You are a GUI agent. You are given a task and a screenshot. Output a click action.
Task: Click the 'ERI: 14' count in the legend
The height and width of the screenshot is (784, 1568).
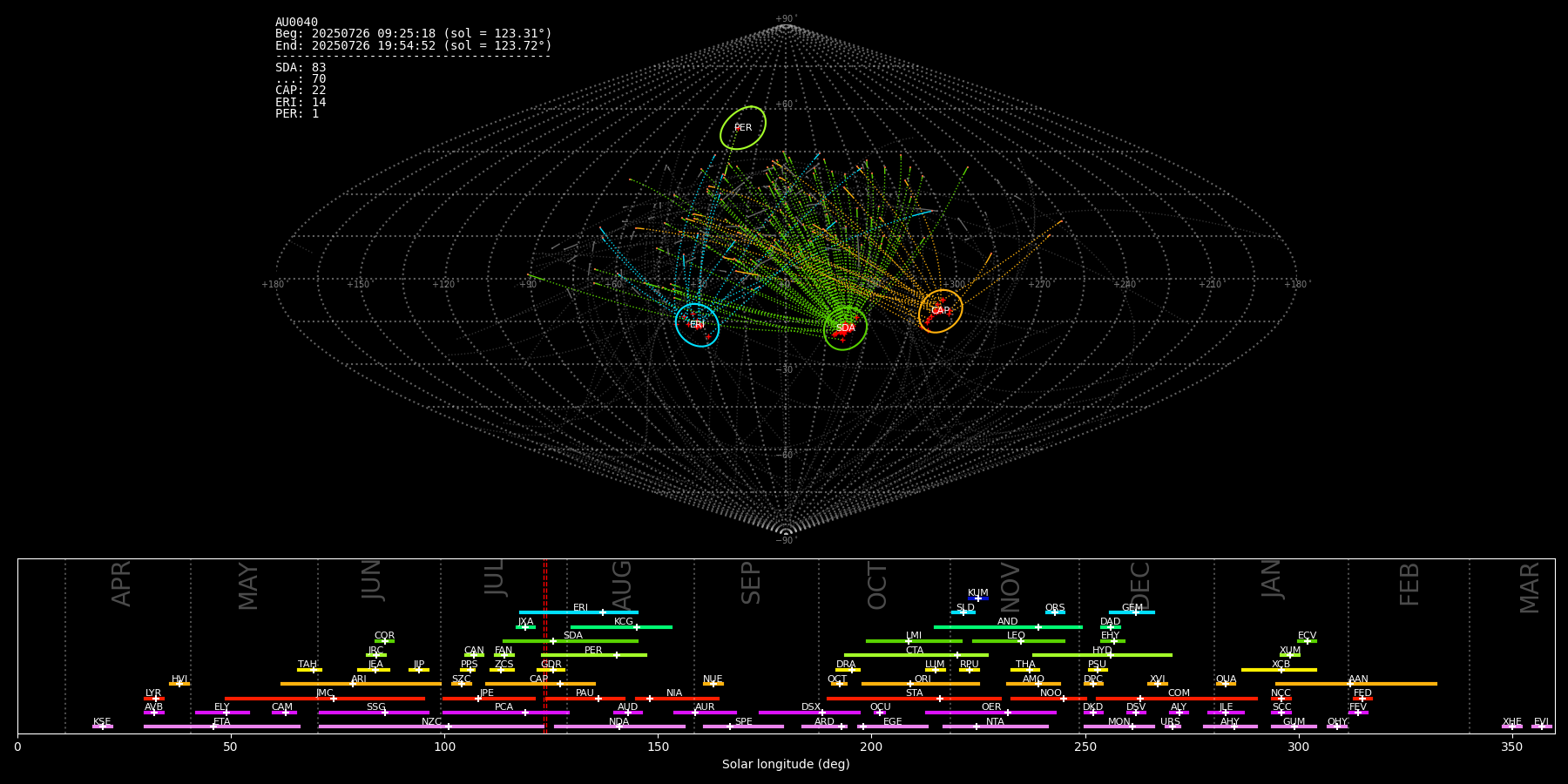301,103
